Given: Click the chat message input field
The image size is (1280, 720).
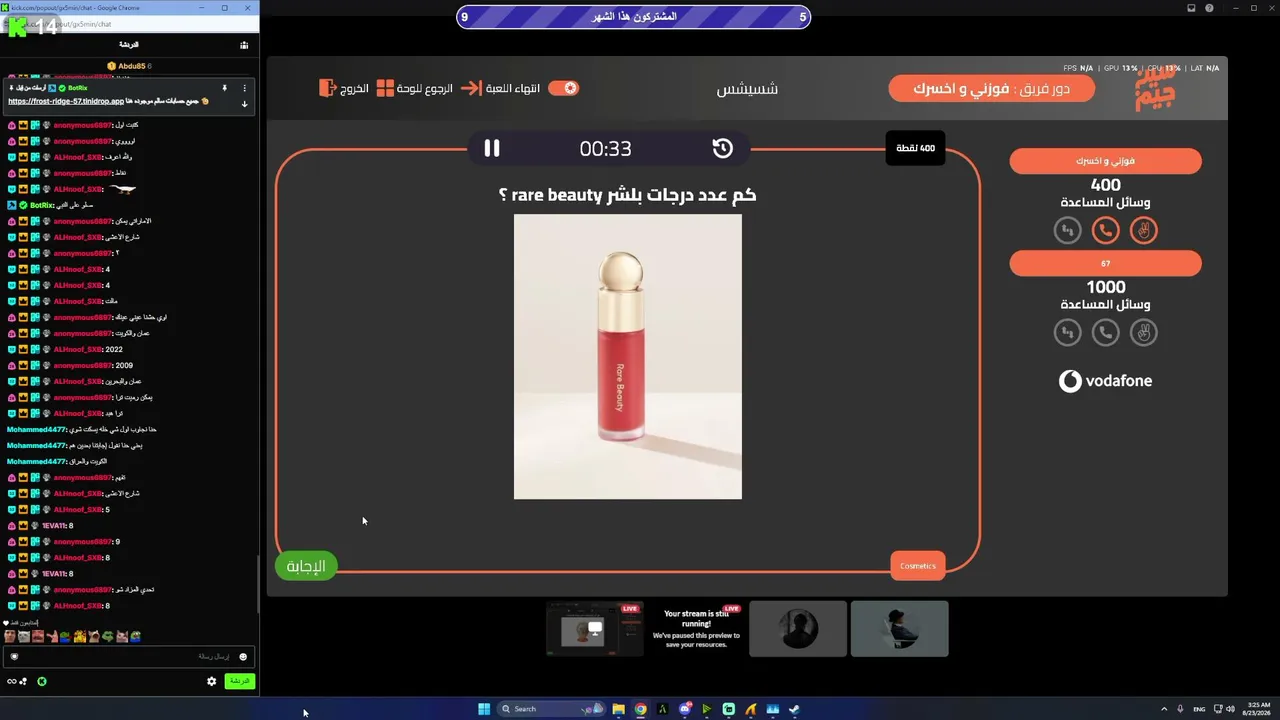Looking at the screenshot, I should (129, 656).
